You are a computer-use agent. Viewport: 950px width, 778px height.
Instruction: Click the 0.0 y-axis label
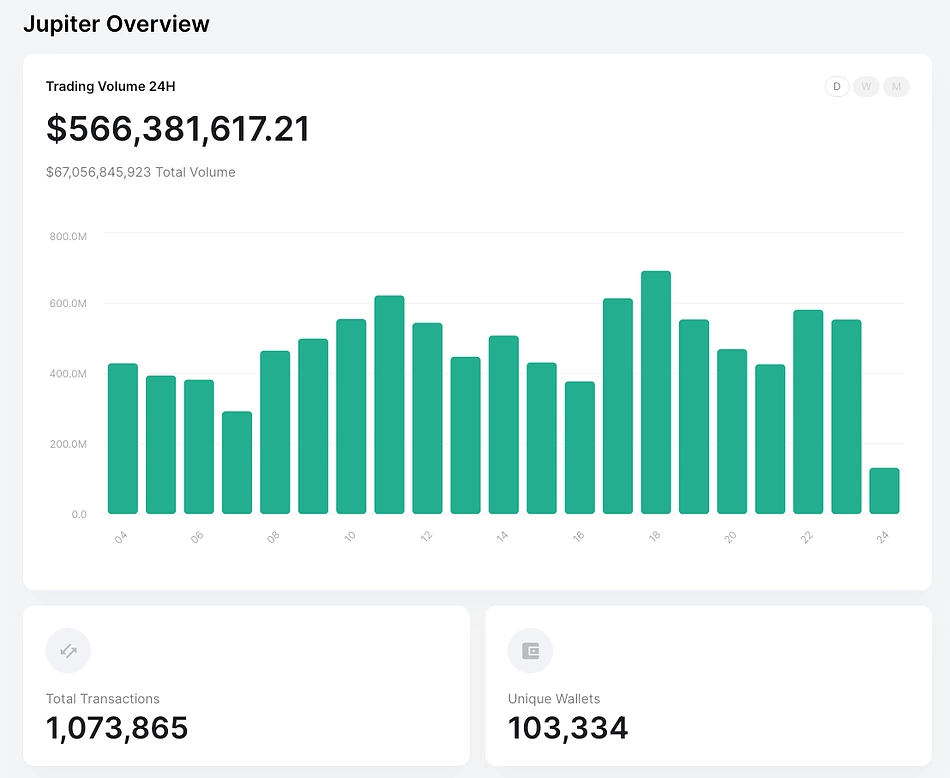click(x=79, y=514)
